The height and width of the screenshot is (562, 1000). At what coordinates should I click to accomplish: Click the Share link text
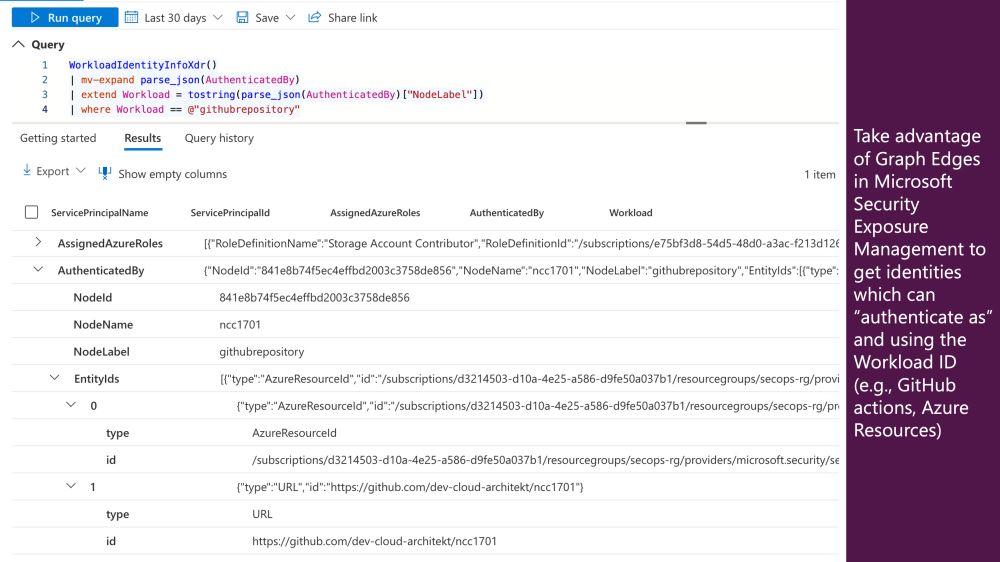[x=353, y=18]
